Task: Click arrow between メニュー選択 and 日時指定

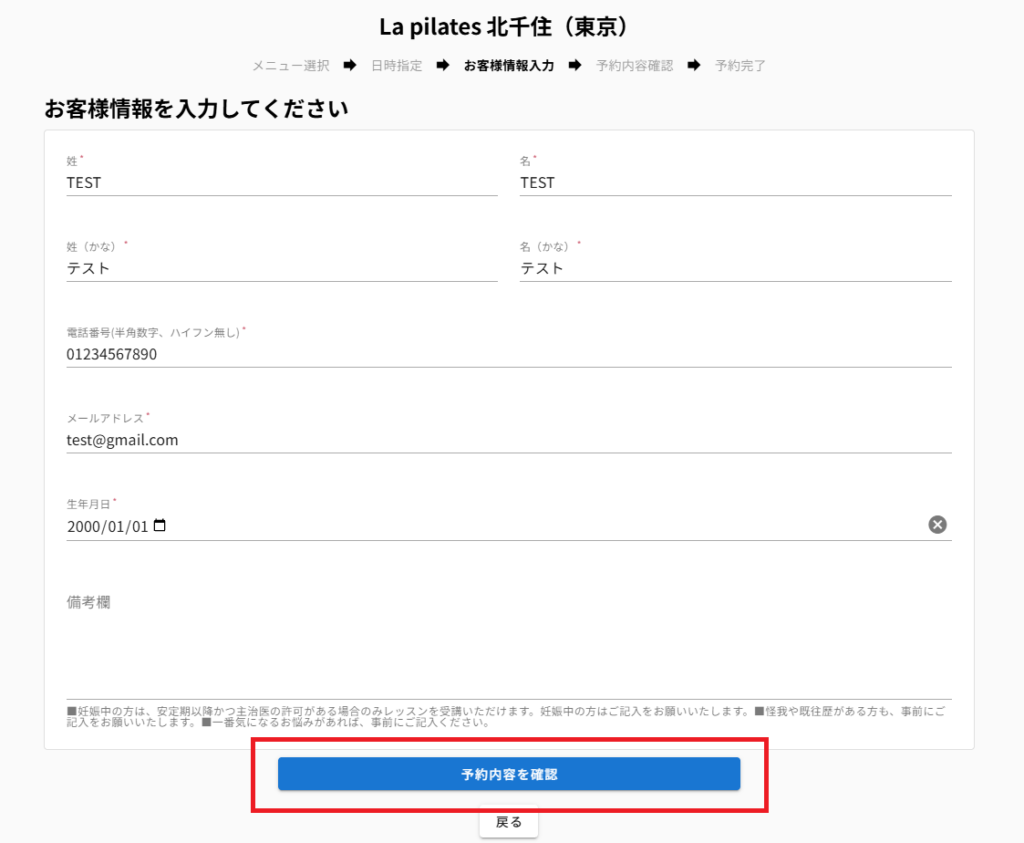Action: point(349,66)
